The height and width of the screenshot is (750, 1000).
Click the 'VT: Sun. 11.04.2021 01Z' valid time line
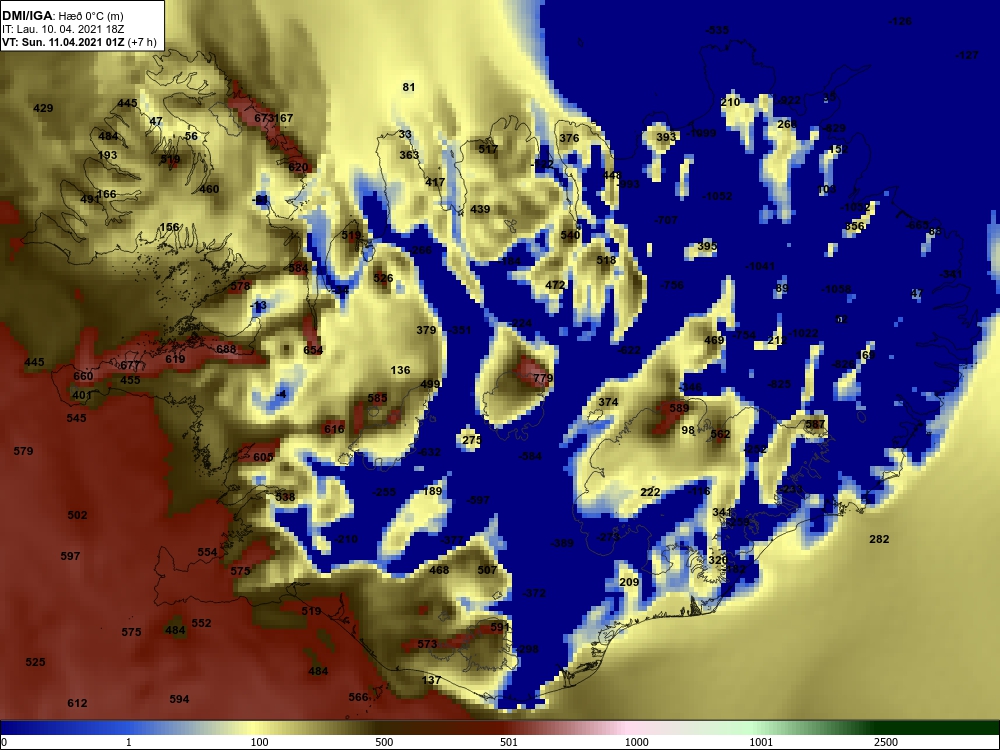click(63, 43)
